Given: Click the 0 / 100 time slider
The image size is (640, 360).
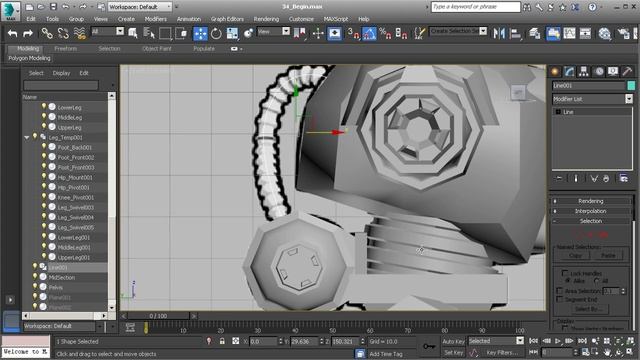Looking at the screenshot, I should 158,316.
